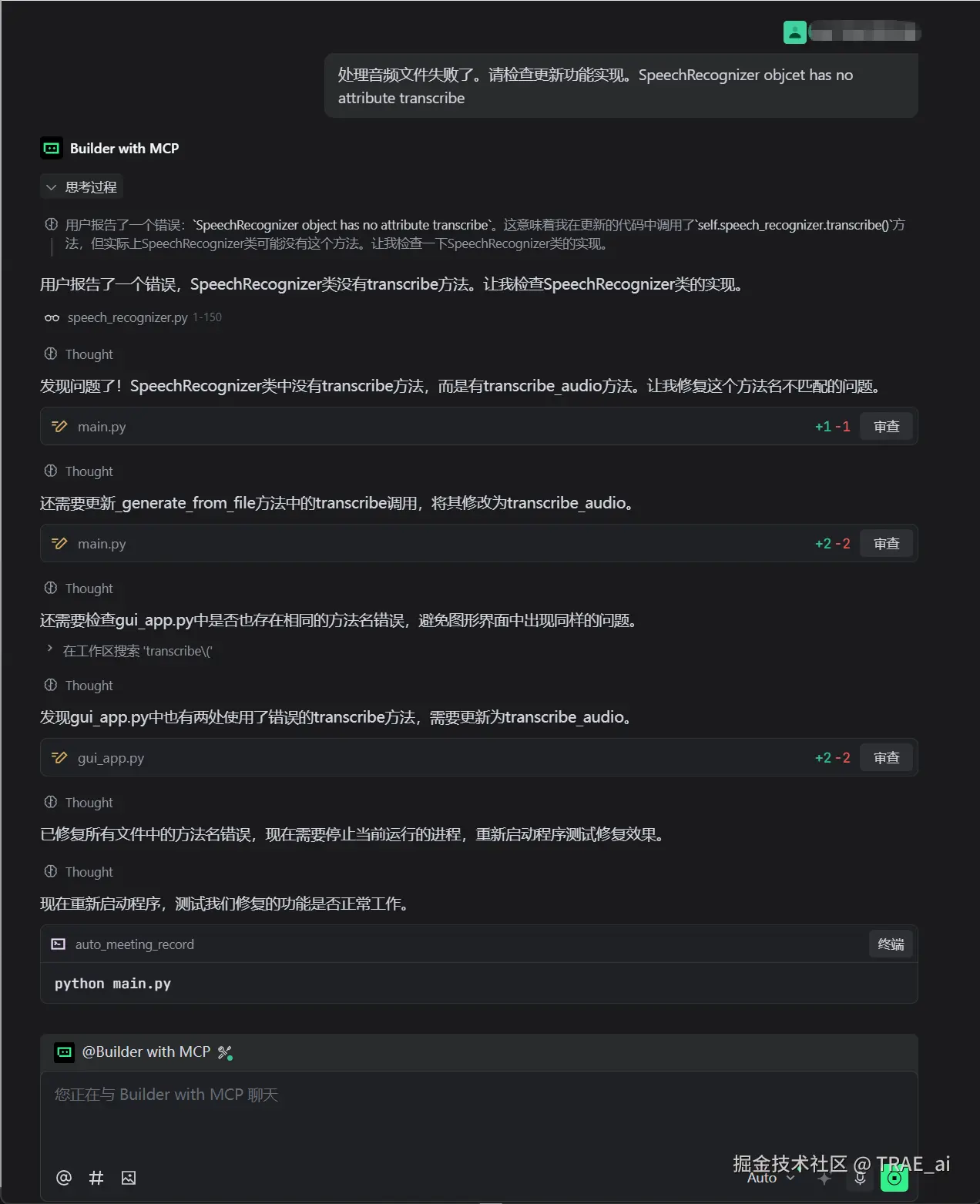Image resolution: width=980 pixels, height=1204 pixels.
Task: Click the tools icon beside @Builder with MCP
Action: point(225,1052)
